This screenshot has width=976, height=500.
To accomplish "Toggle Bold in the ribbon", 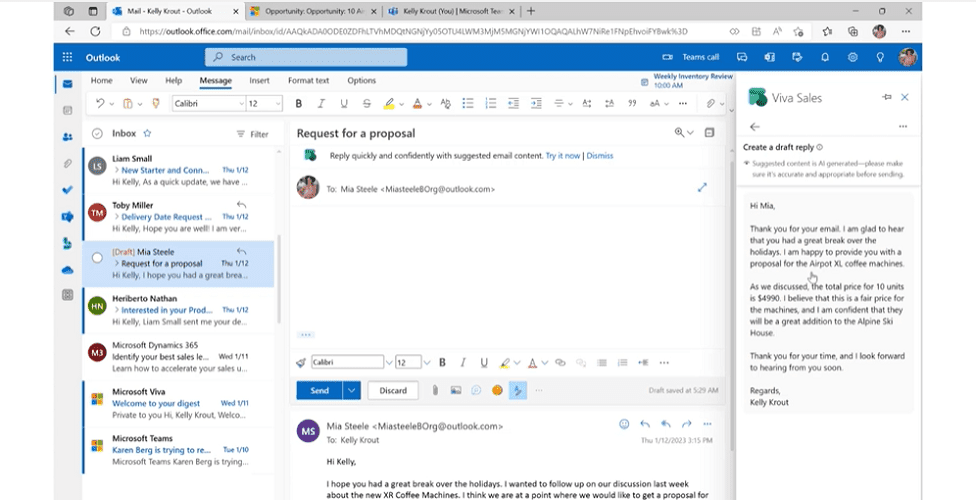I will click(299, 104).
